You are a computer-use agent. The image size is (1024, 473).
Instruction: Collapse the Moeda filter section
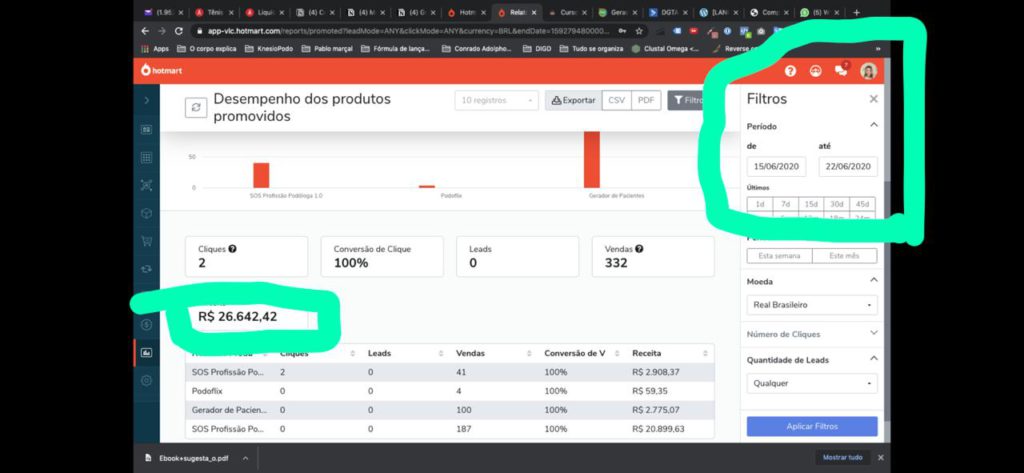874,280
